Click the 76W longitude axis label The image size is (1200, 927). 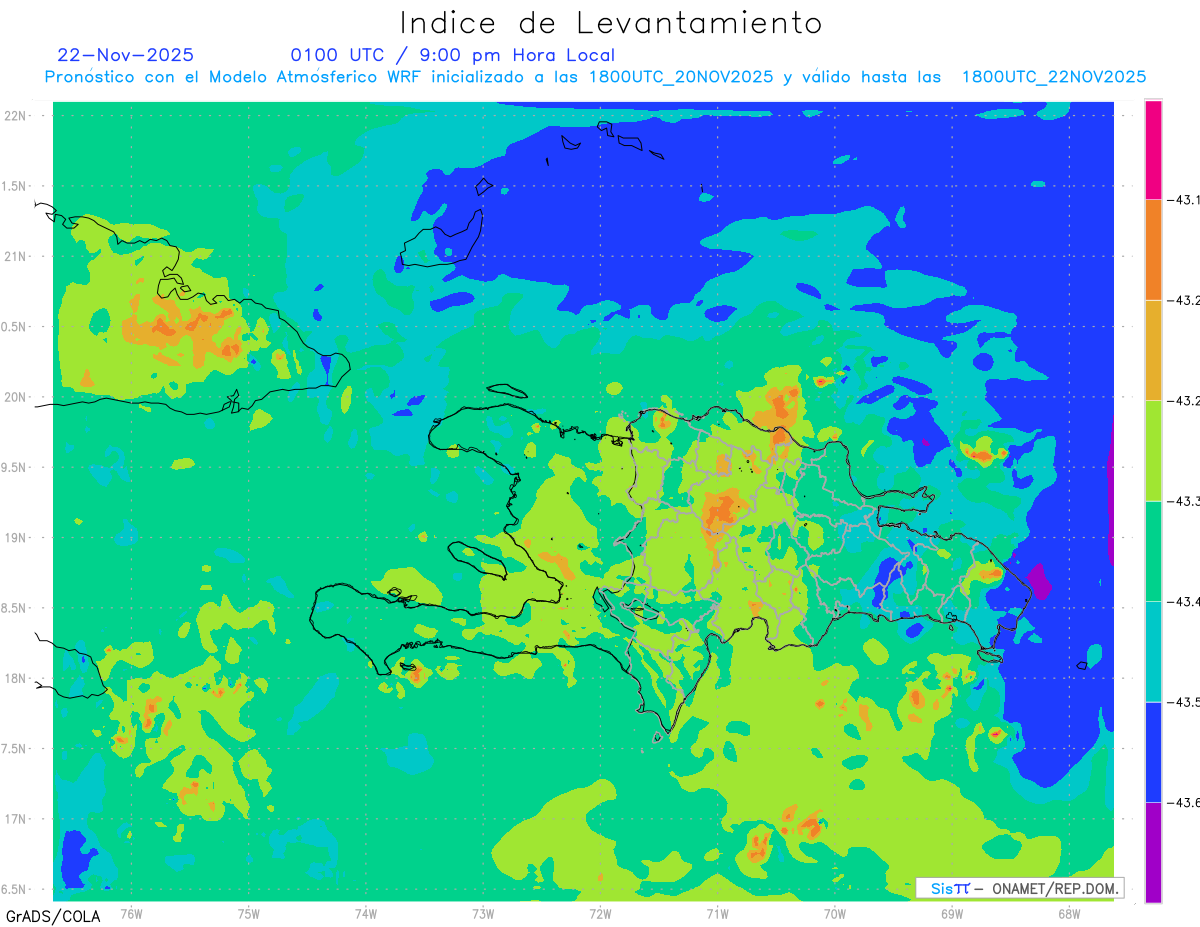click(x=131, y=913)
